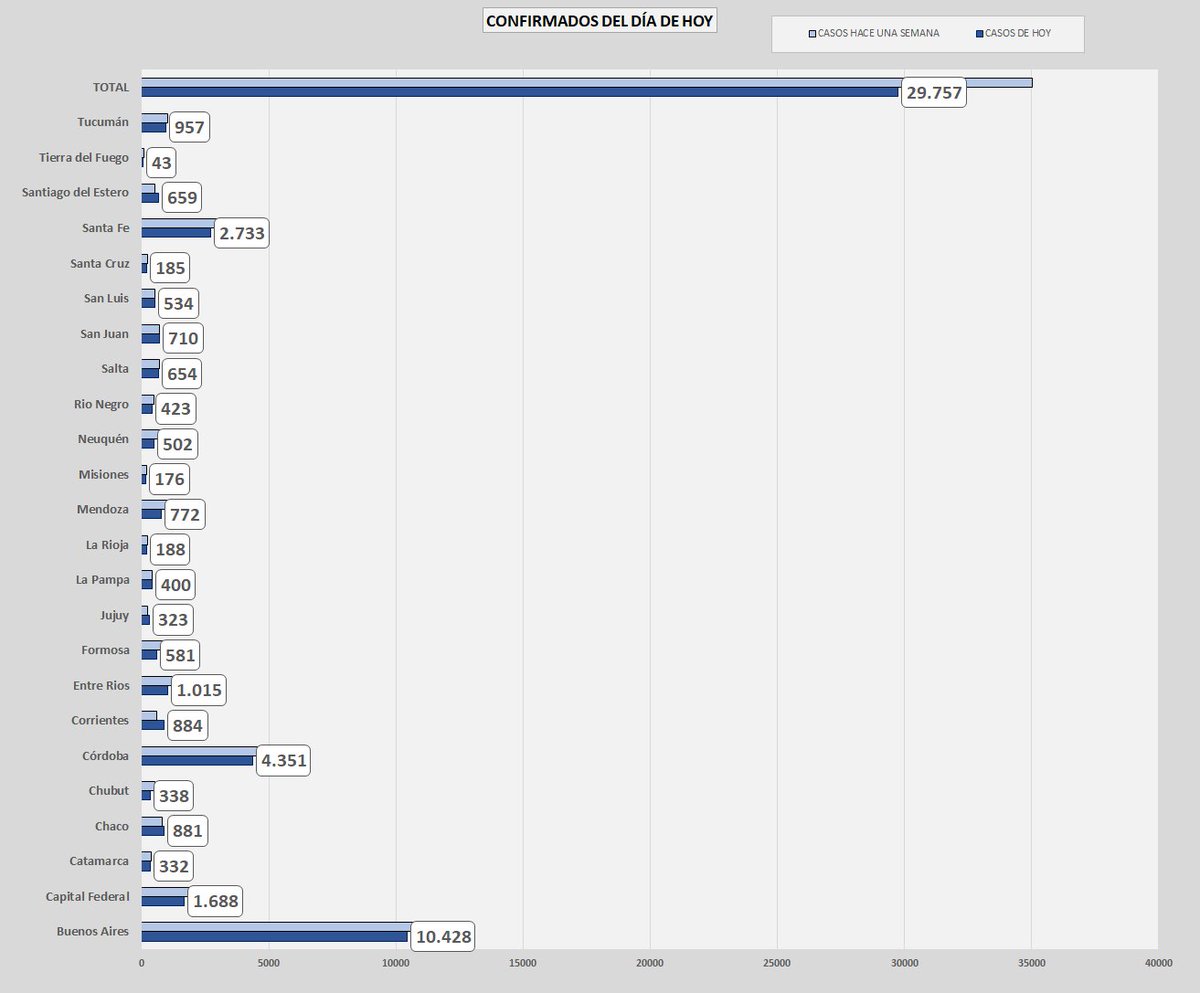Viewport: 1200px width, 993px height.
Task: Click the Córdoba data label 4.351
Action: pos(282,761)
